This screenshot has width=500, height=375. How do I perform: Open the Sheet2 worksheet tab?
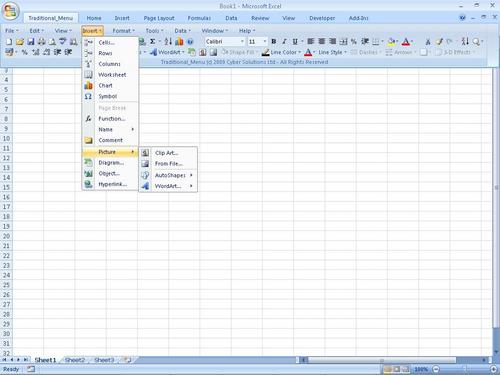pyautogui.click(x=75, y=360)
